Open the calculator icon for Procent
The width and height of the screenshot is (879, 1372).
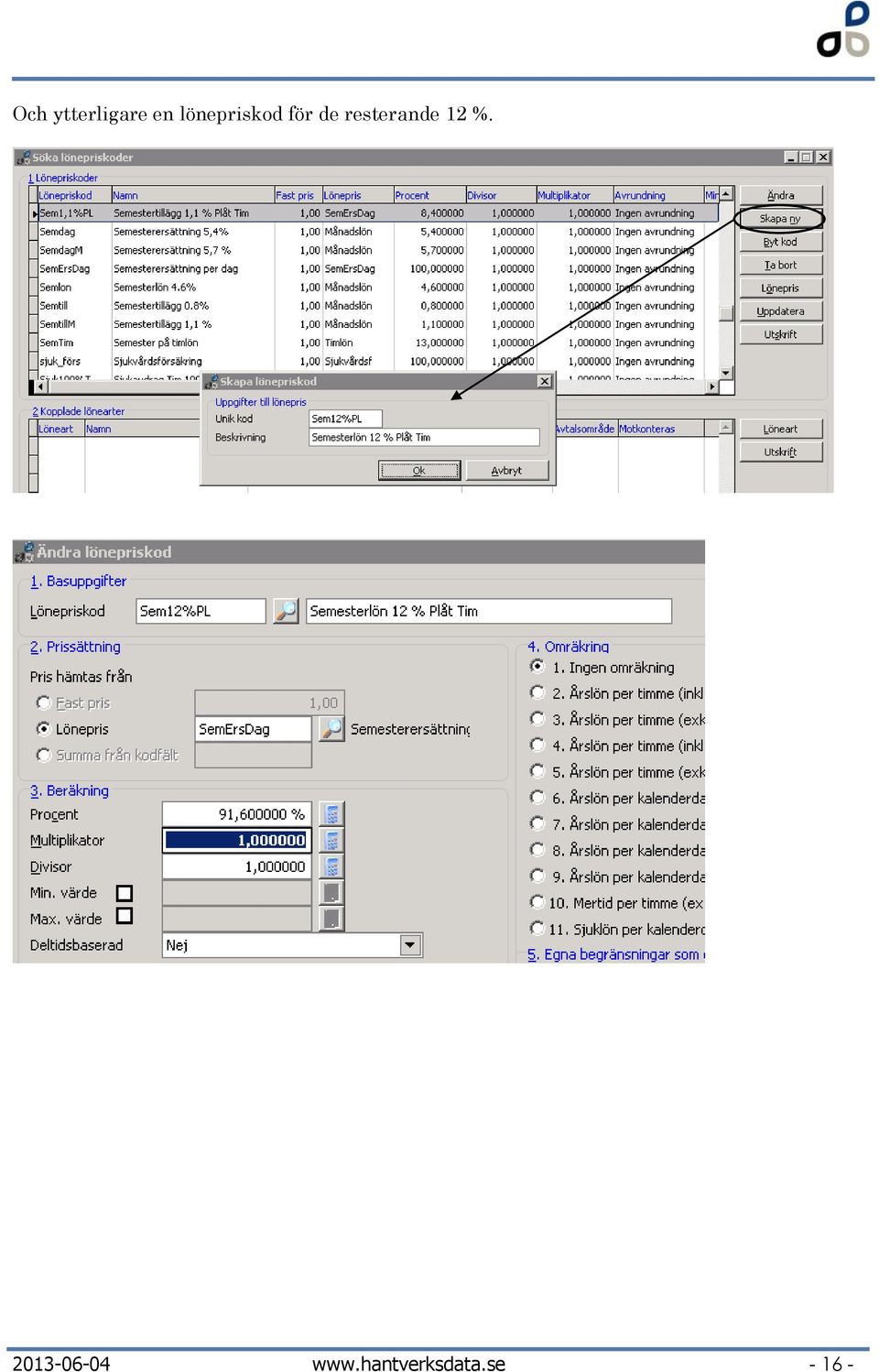click(331, 813)
